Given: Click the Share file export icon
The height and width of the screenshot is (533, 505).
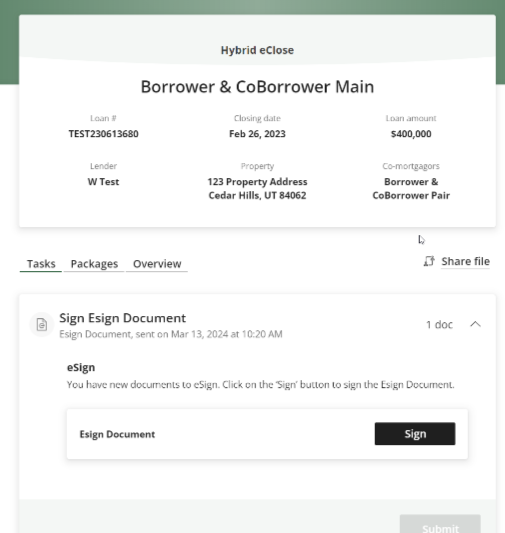Looking at the screenshot, I should coord(429,261).
